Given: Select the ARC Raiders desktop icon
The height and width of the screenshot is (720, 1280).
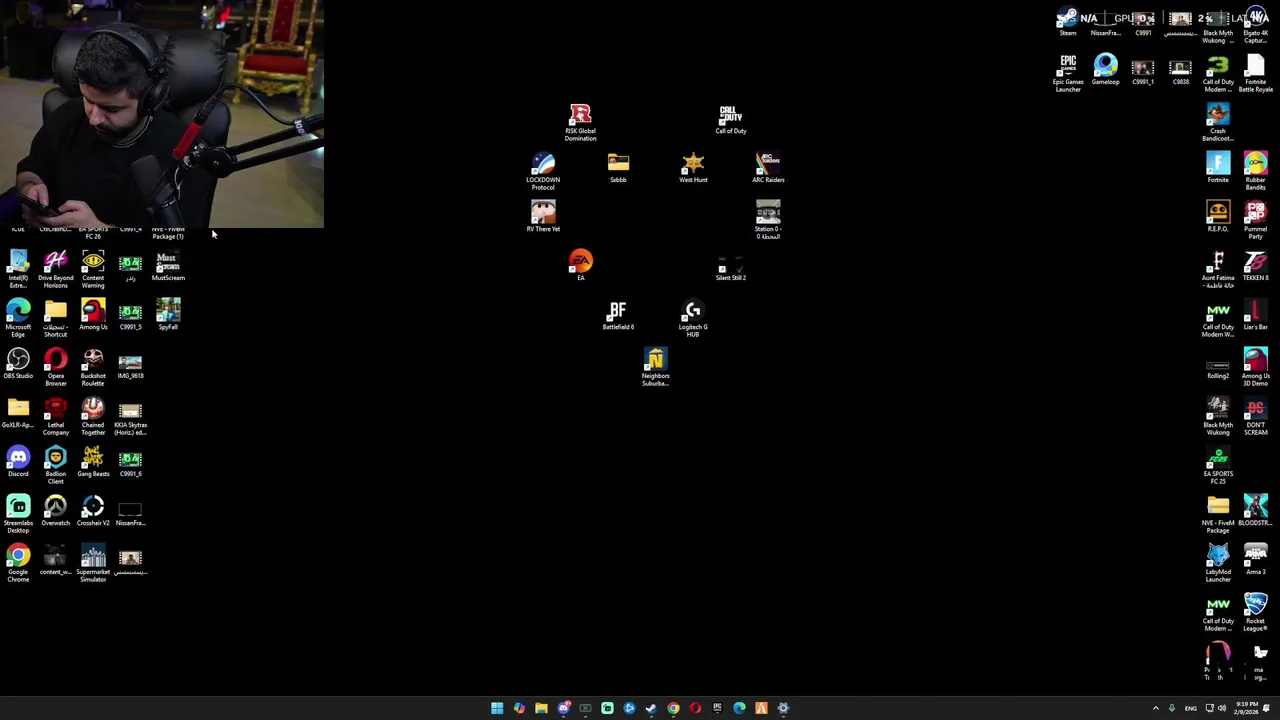Looking at the screenshot, I should 768,168.
